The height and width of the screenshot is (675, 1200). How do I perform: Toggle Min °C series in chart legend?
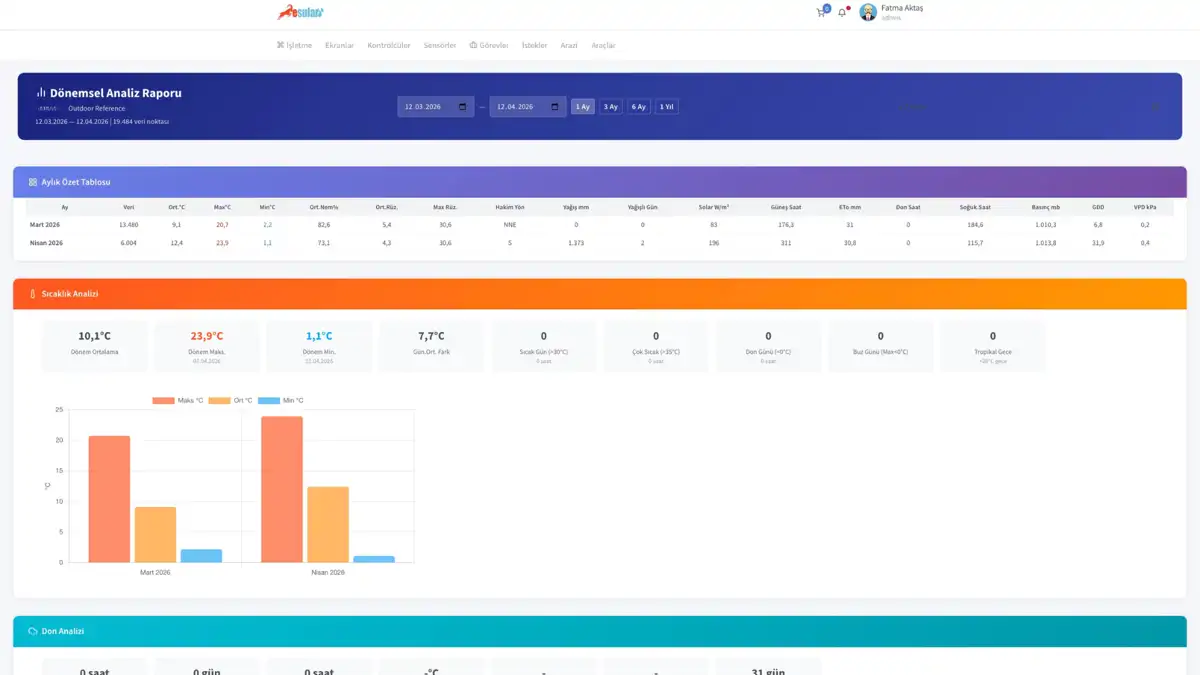coord(281,400)
